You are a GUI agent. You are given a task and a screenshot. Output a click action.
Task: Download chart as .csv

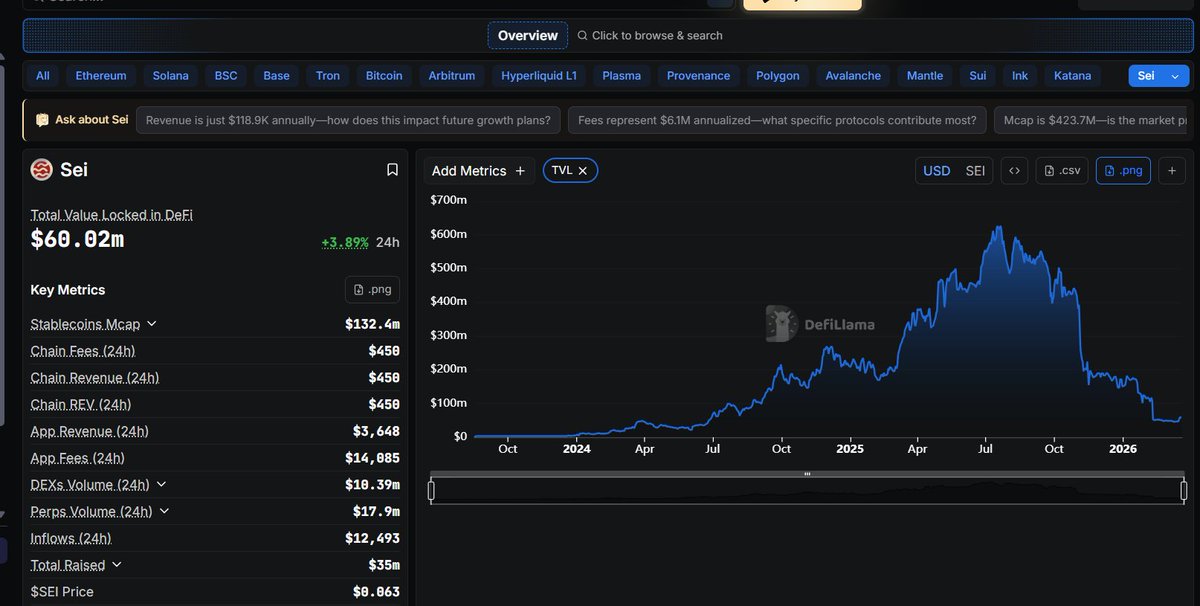pos(1062,171)
